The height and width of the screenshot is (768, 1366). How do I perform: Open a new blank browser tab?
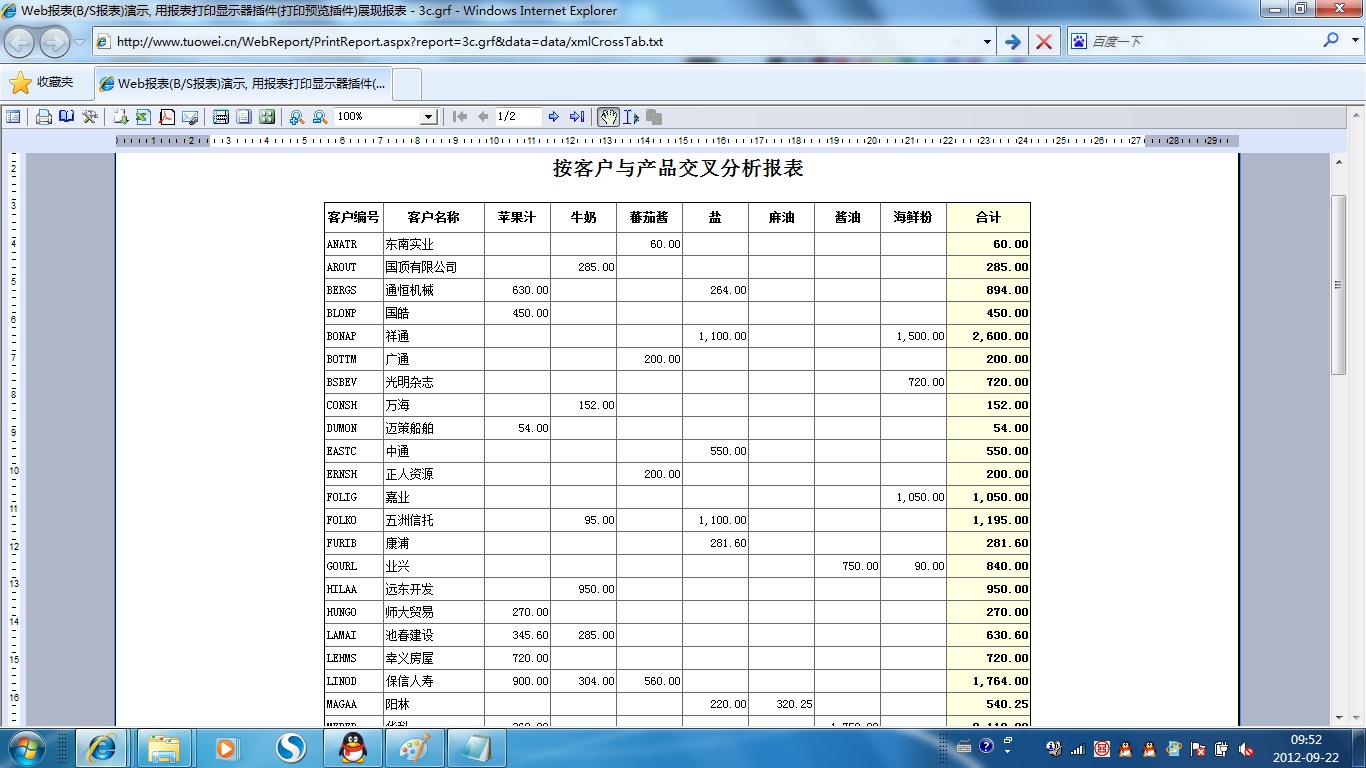point(408,84)
